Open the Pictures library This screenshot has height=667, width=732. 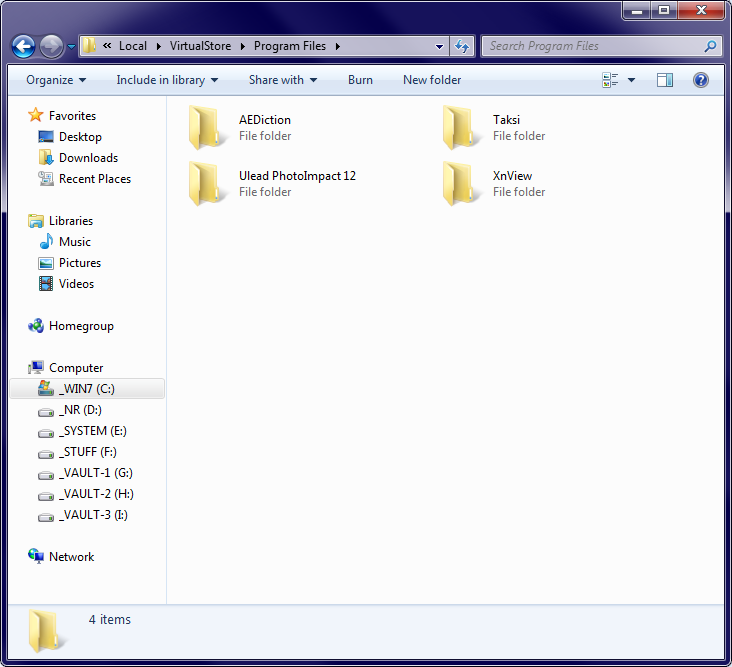[x=80, y=263]
